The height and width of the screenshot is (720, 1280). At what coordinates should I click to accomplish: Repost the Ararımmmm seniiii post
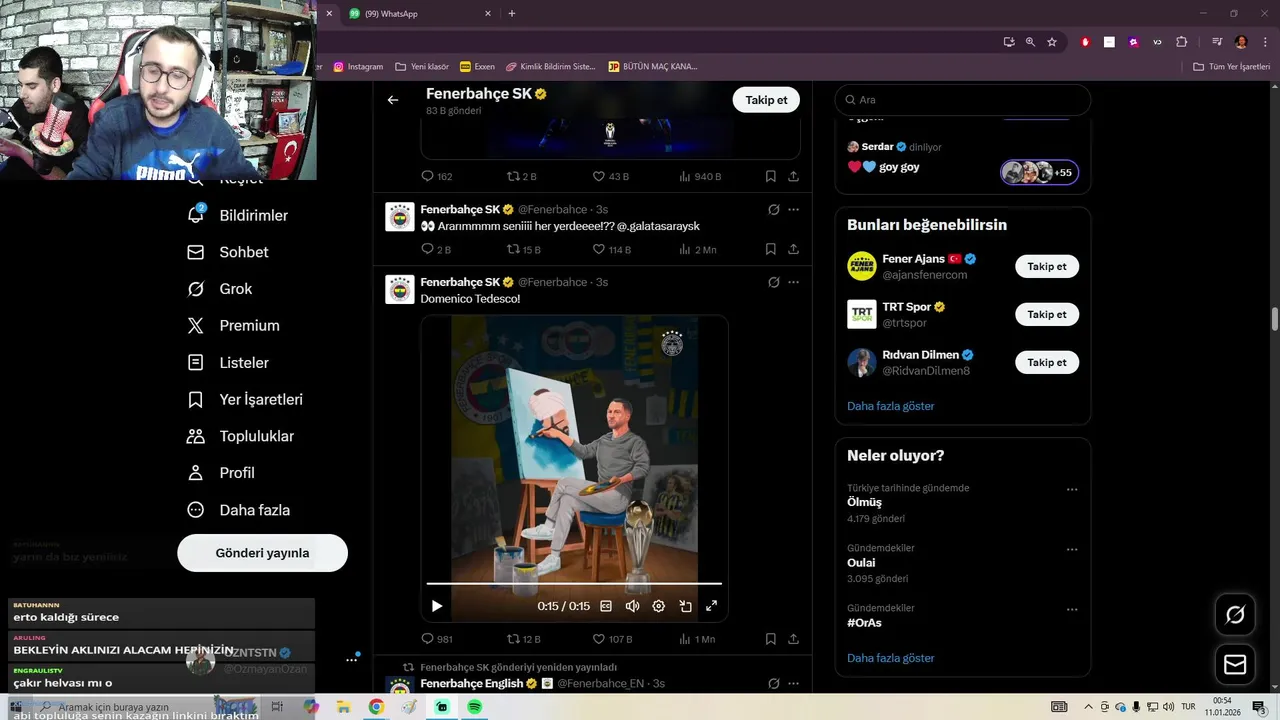(x=523, y=249)
